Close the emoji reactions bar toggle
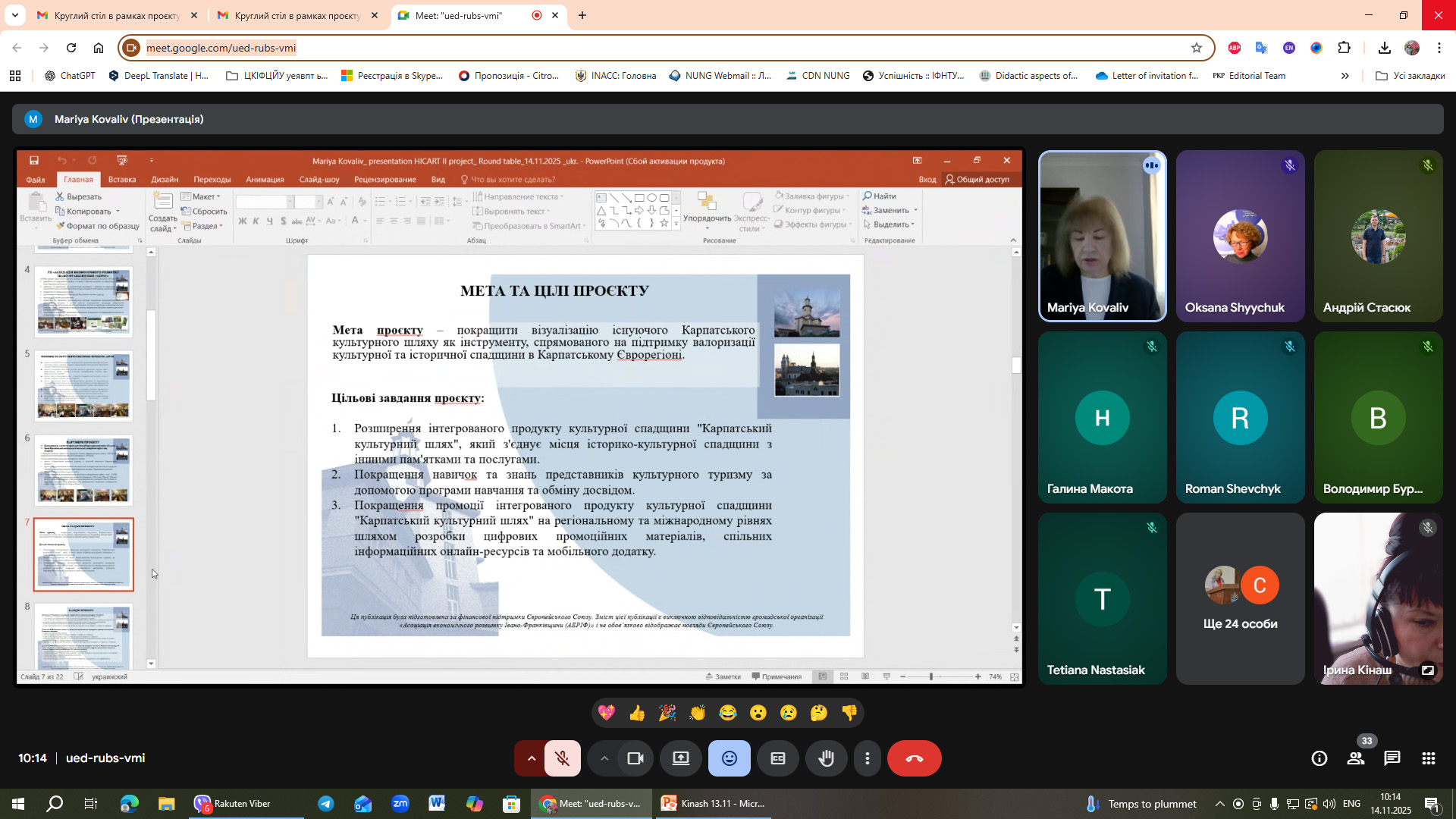Screen dimensions: 1456x819 [x=730, y=758]
